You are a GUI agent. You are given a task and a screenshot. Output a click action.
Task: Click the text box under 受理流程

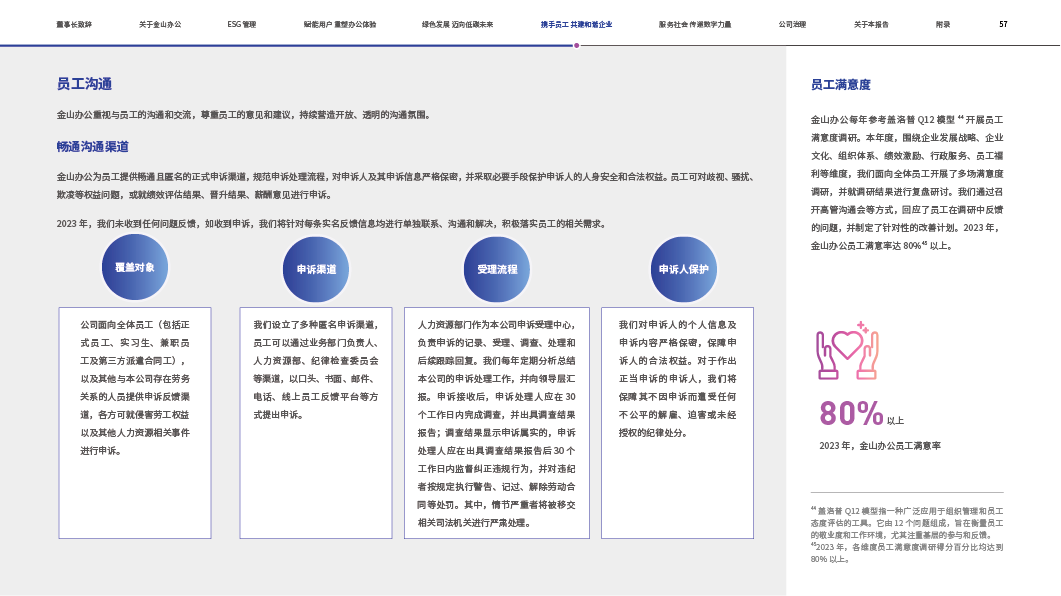(x=497, y=422)
